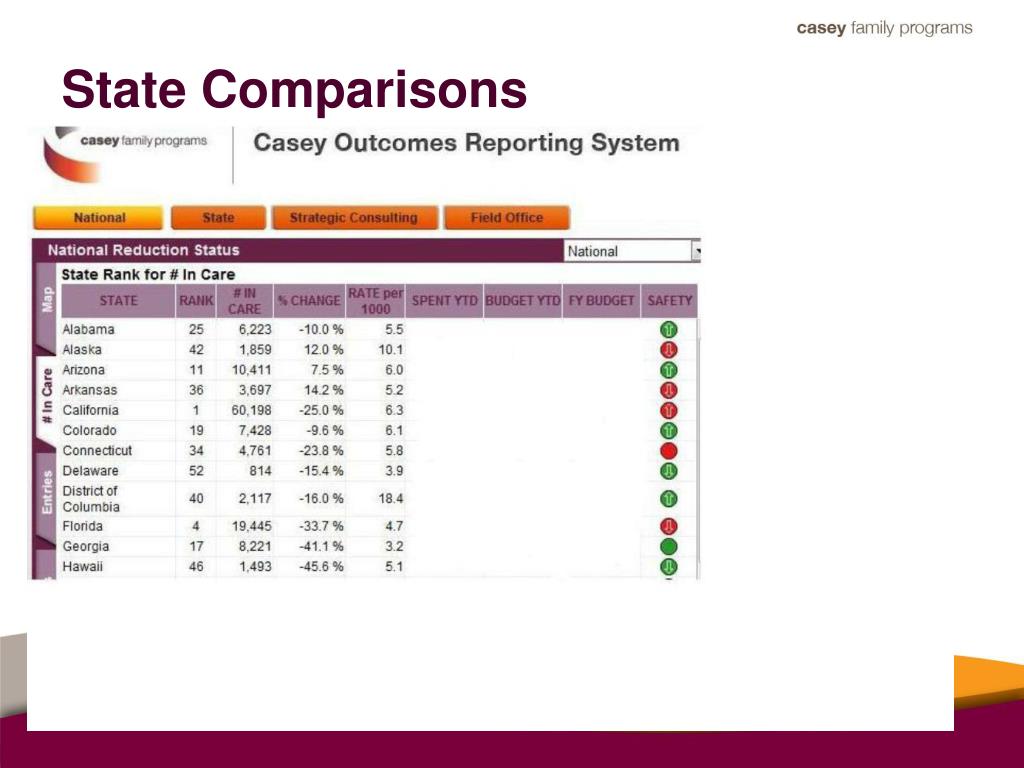Sort by RANK column header

(x=196, y=300)
